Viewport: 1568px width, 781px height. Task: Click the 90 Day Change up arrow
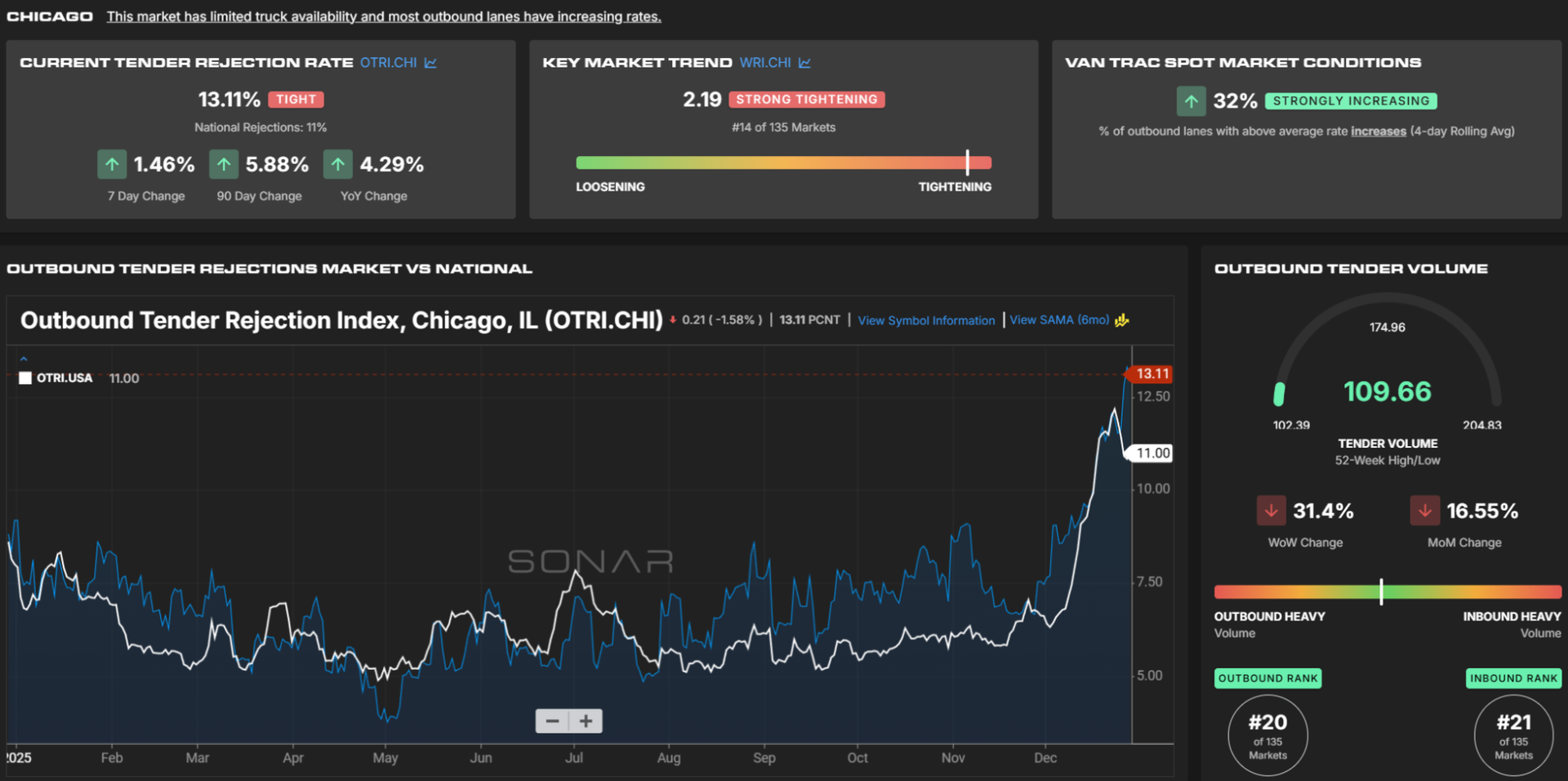[224, 164]
